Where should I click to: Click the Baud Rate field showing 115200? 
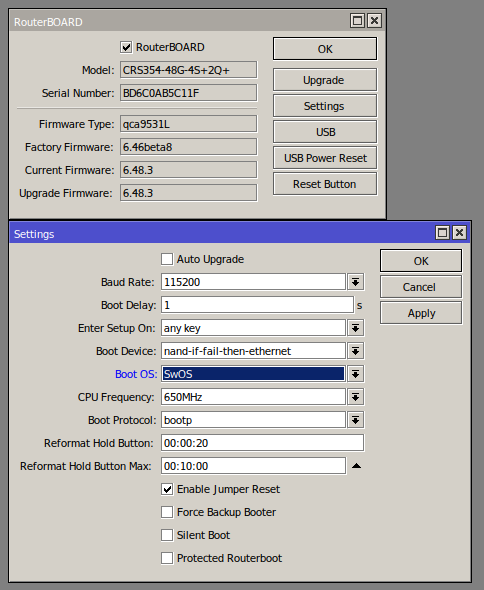coord(253,282)
